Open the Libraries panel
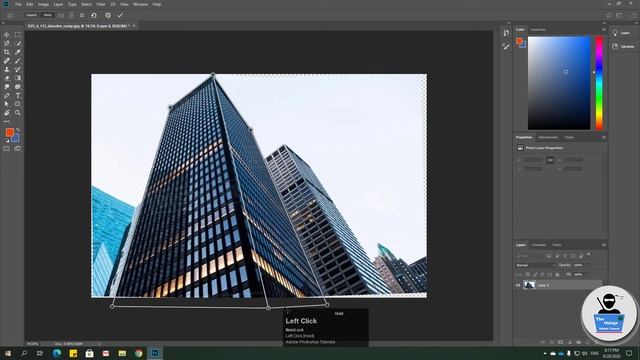The width and height of the screenshot is (640, 360). 624,47
